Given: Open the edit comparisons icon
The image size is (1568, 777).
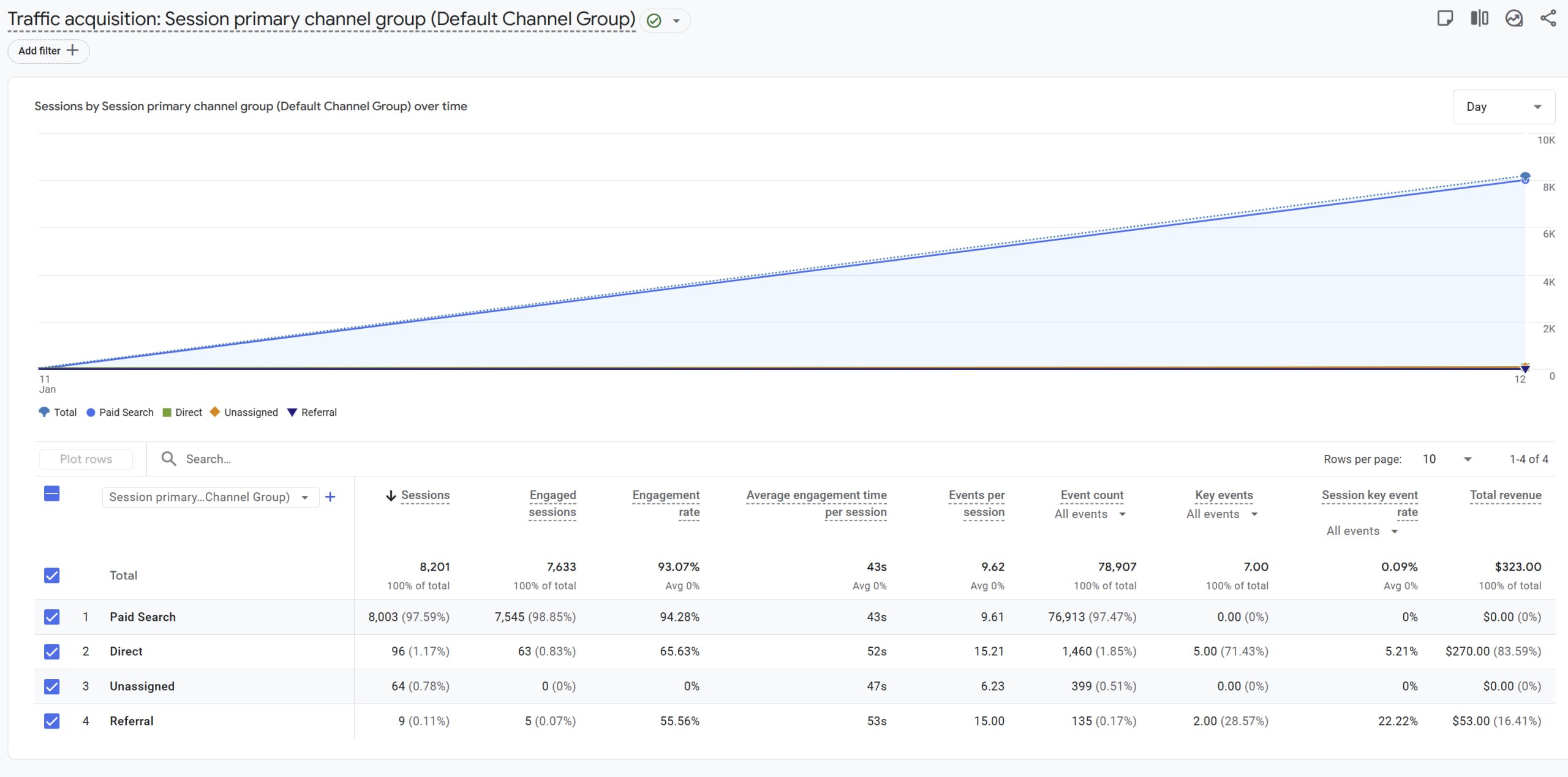Looking at the screenshot, I should pos(1479,18).
